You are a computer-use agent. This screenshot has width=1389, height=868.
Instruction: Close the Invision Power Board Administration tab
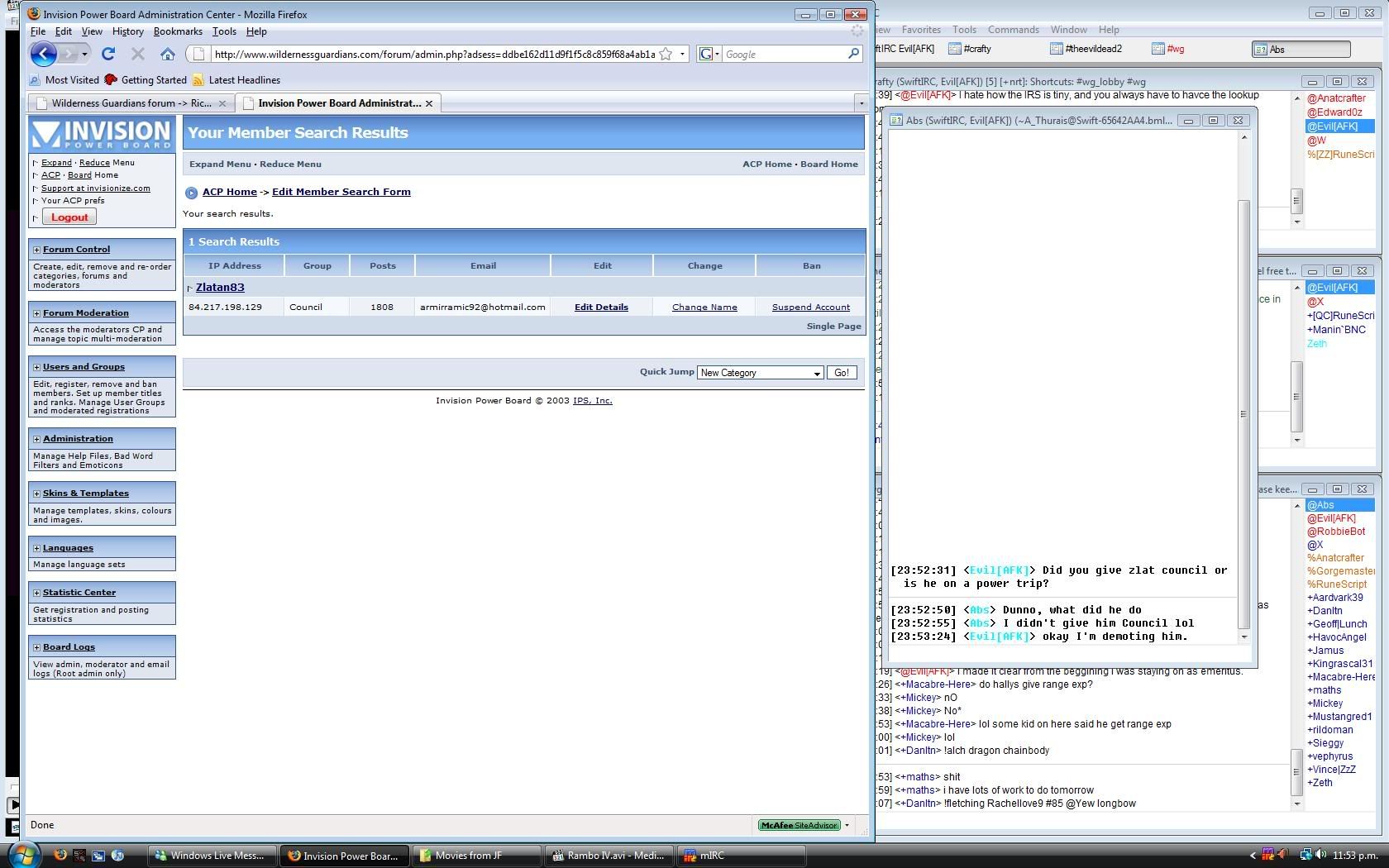[429, 103]
